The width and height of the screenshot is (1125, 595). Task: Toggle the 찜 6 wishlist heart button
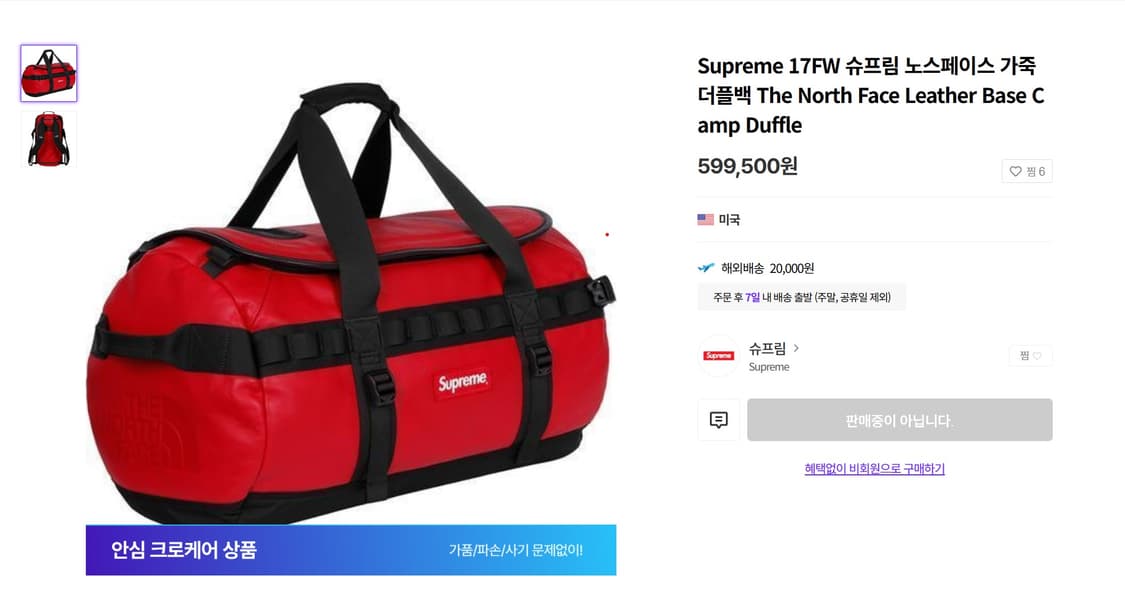tap(1027, 171)
